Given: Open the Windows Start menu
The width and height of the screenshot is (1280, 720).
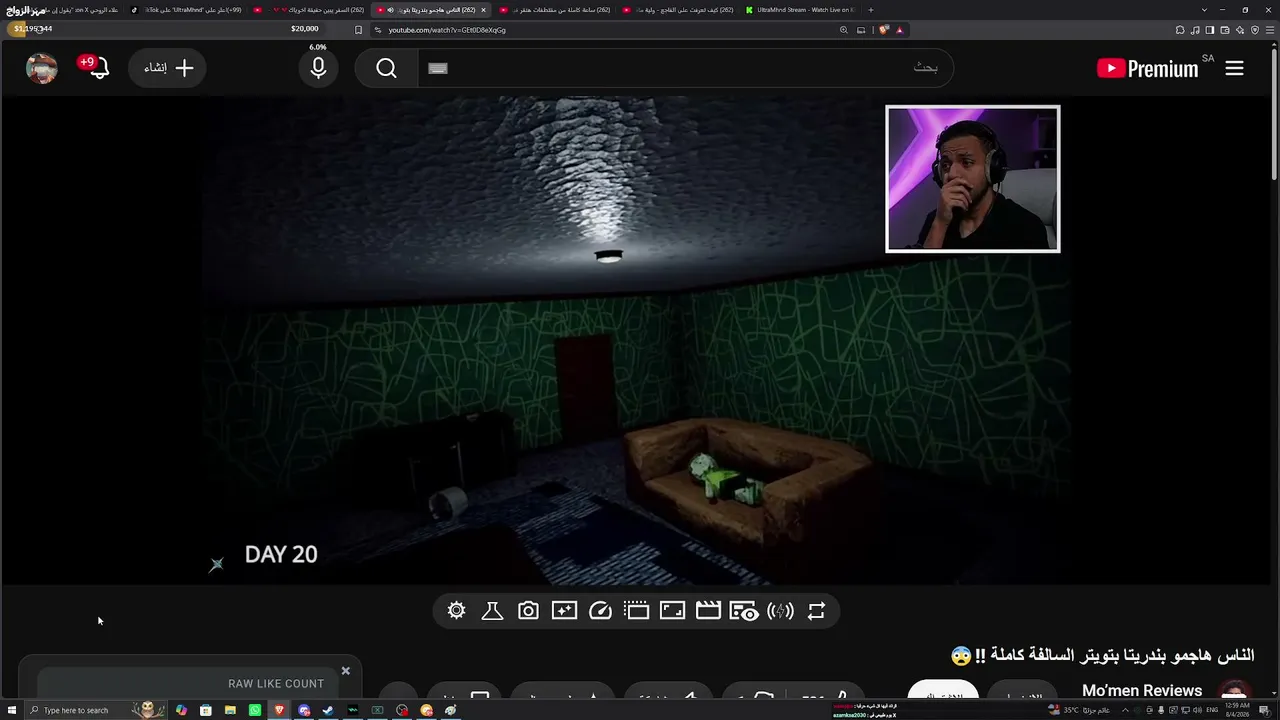Looking at the screenshot, I should click(x=12, y=710).
